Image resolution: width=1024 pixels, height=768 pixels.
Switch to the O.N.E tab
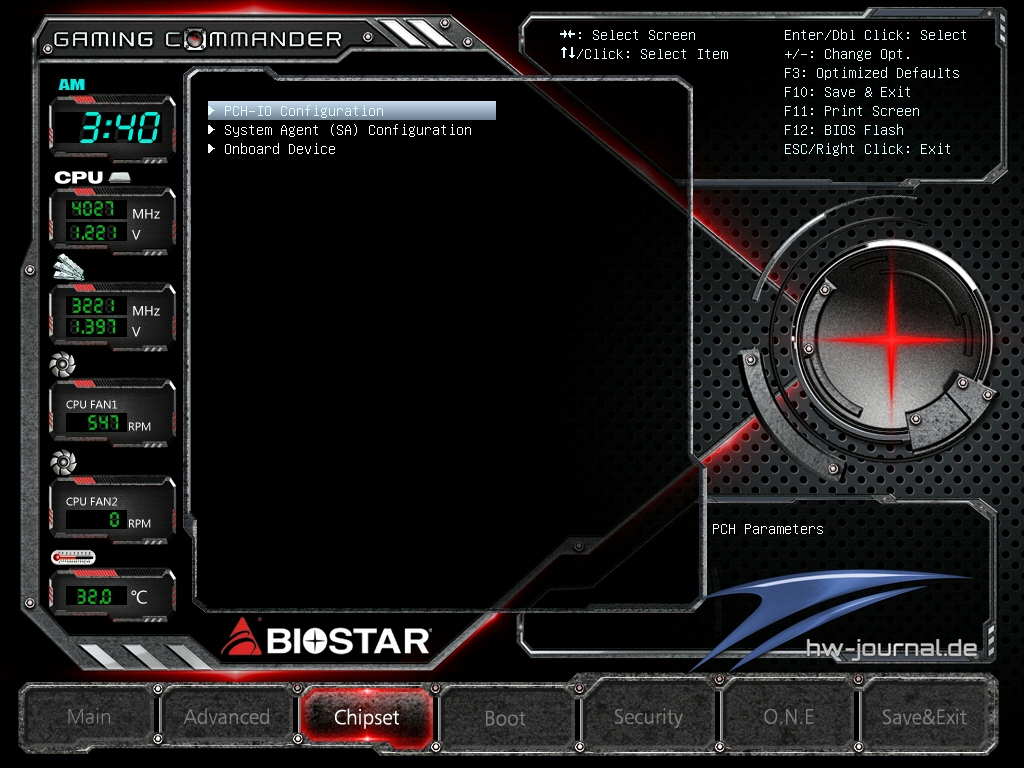(788, 717)
